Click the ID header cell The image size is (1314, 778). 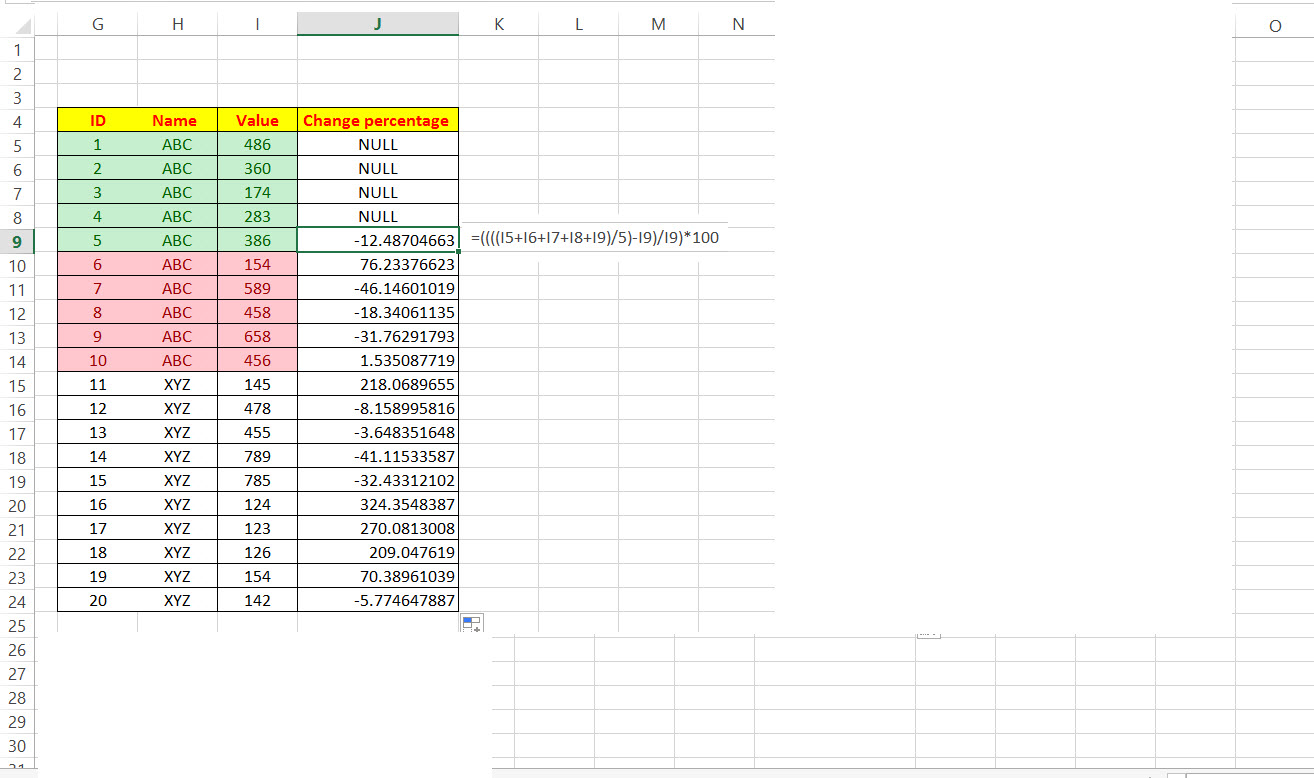click(98, 120)
